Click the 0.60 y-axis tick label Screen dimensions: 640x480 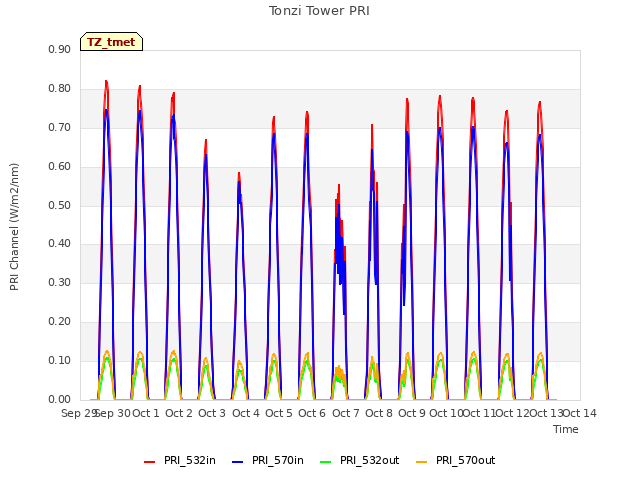pyautogui.click(x=60, y=167)
